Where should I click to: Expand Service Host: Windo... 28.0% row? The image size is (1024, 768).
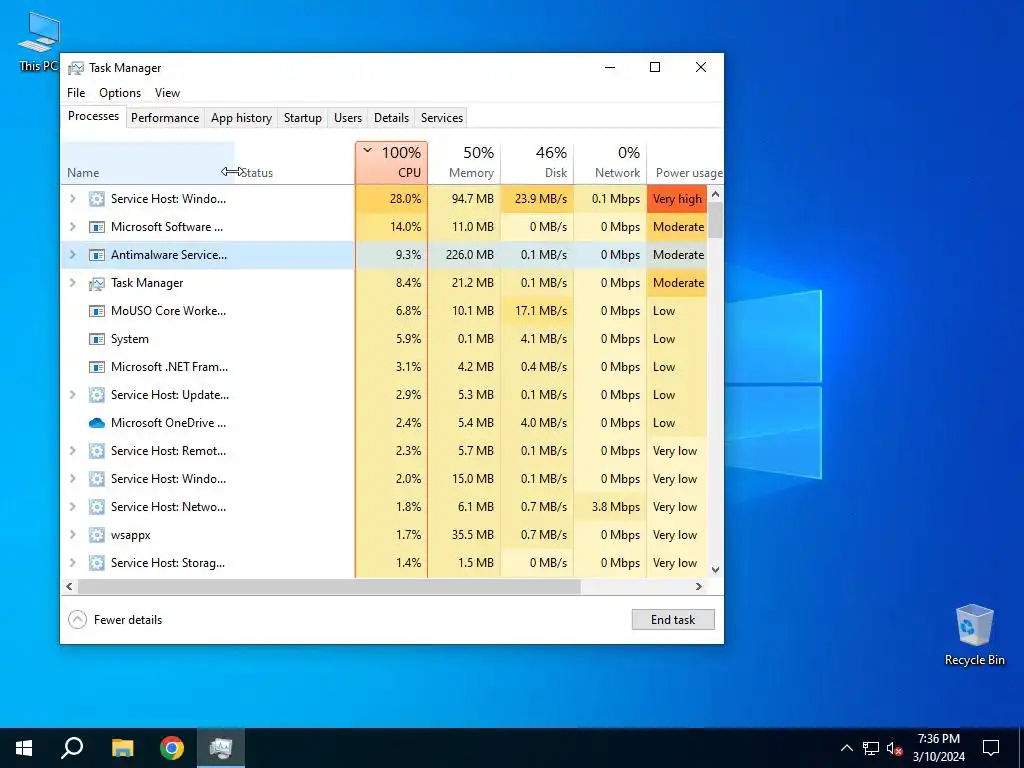coord(72,199)
